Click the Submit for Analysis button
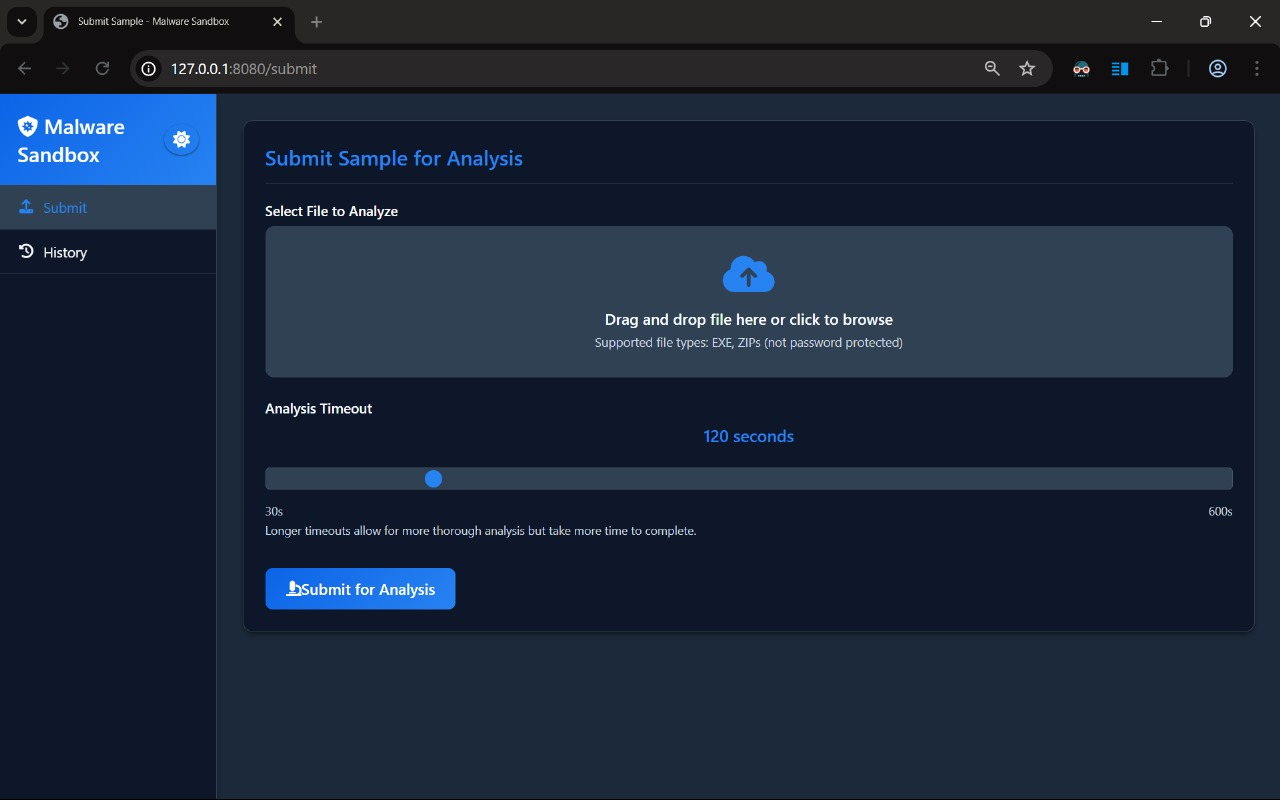 pyautogui.click(x=360, y=589)
